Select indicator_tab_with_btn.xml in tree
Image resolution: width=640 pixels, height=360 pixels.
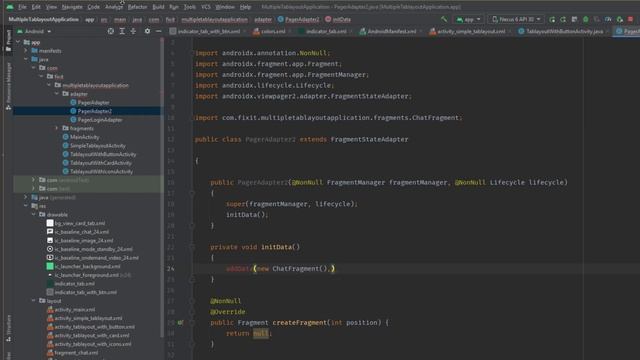[x=85, y=292]
